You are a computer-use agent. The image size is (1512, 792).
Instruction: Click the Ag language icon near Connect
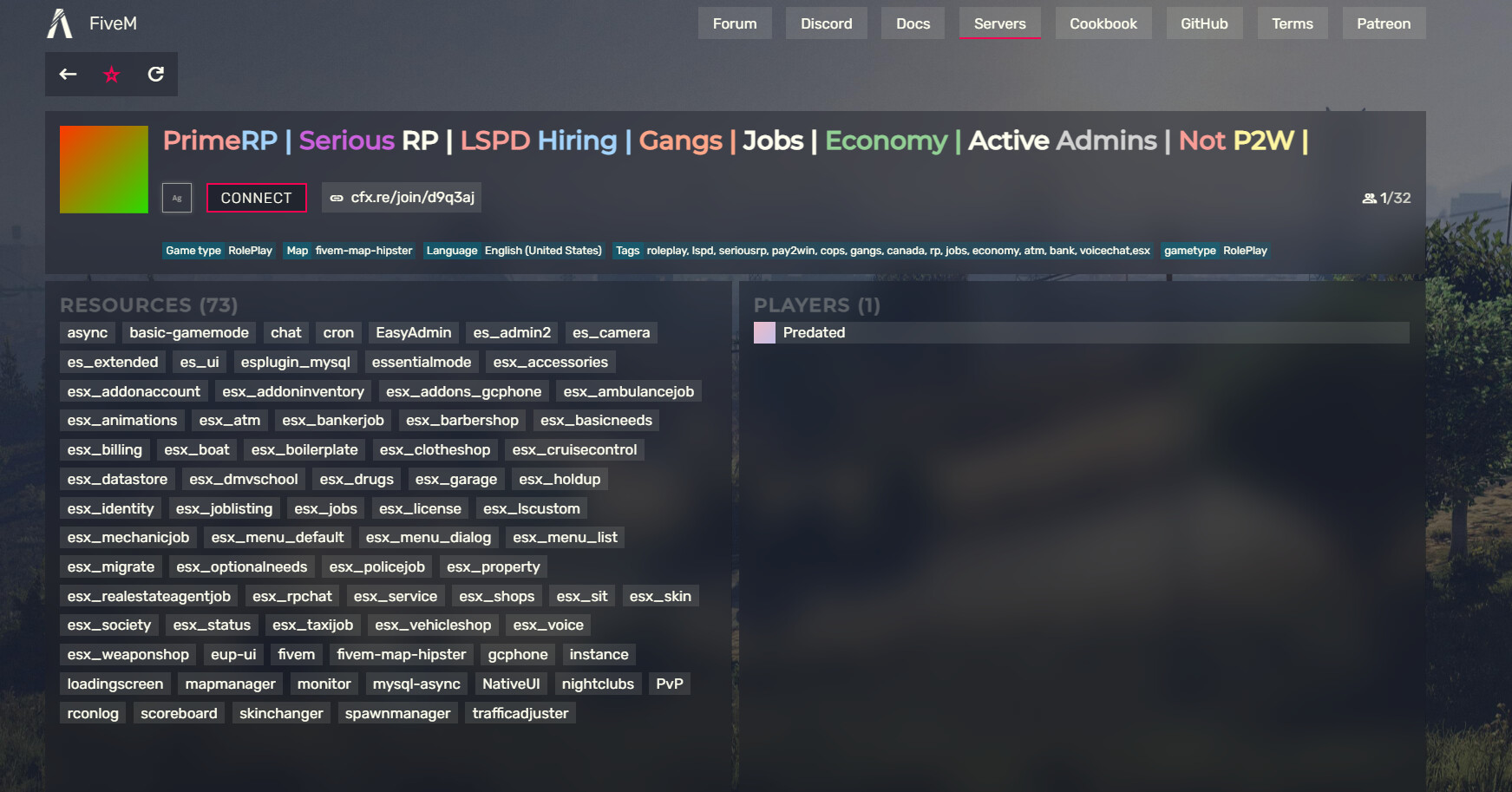tap(177, 198)
